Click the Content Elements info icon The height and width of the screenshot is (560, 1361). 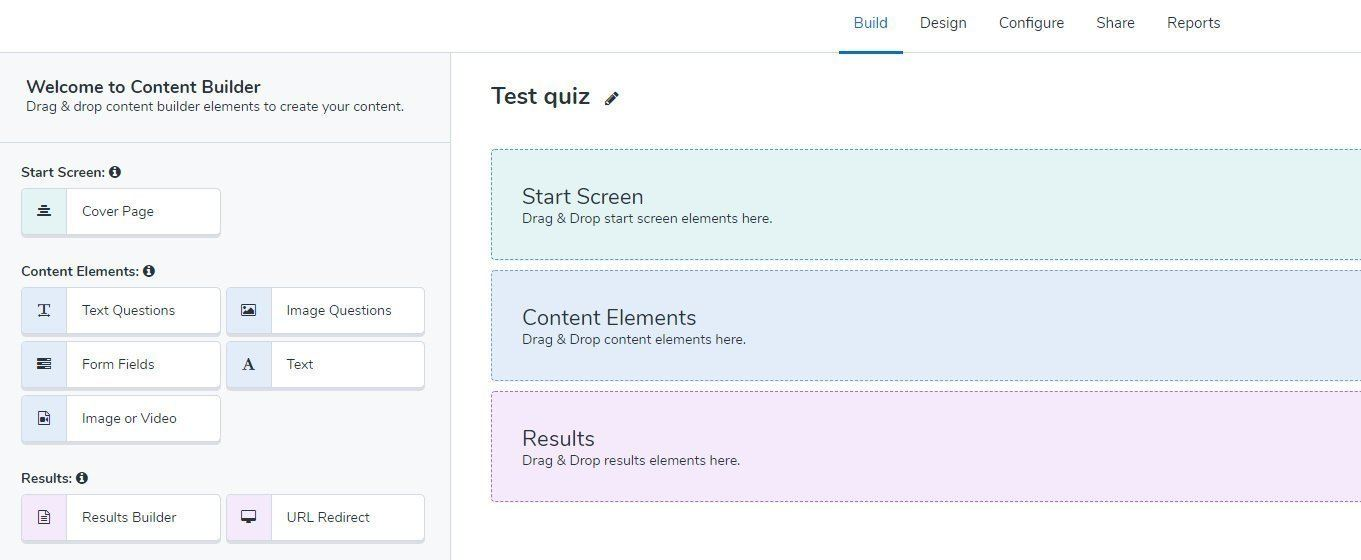tap(149, 271)
